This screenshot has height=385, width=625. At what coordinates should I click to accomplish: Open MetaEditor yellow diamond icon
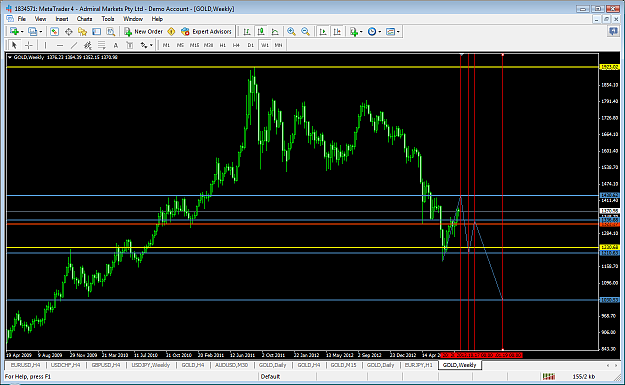tap(171, 31)
